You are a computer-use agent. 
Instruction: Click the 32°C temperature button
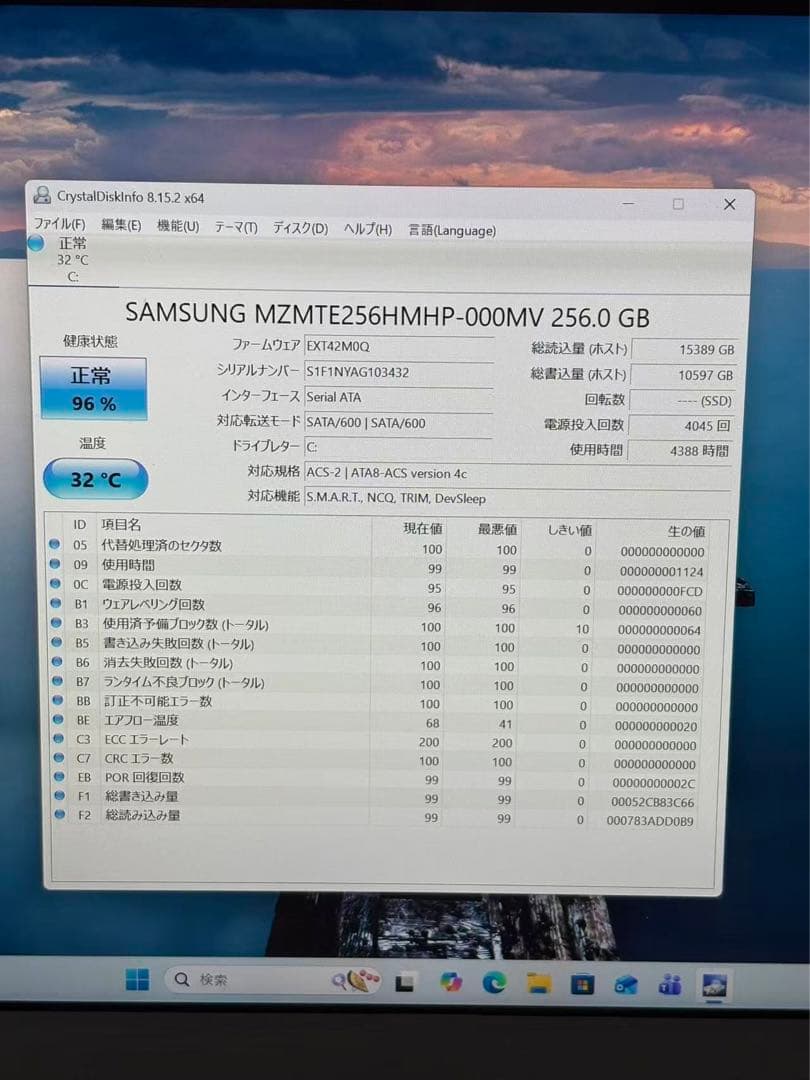point(93,479)
